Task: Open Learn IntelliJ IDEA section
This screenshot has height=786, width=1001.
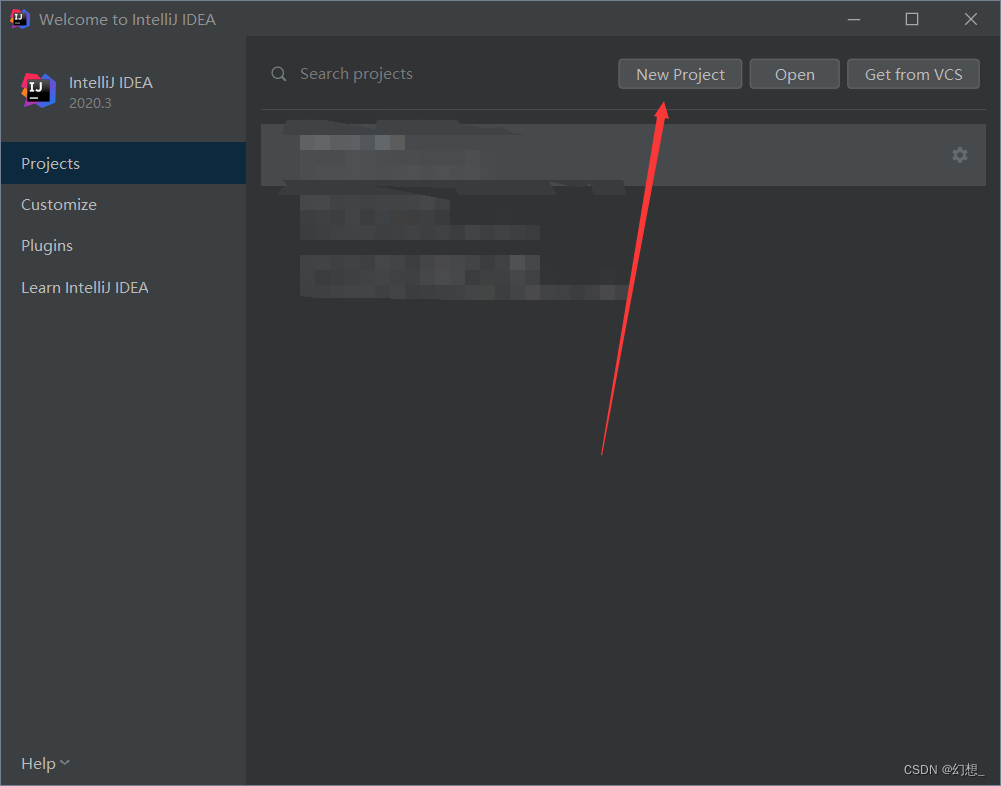Action: click(x=123, y=287)
